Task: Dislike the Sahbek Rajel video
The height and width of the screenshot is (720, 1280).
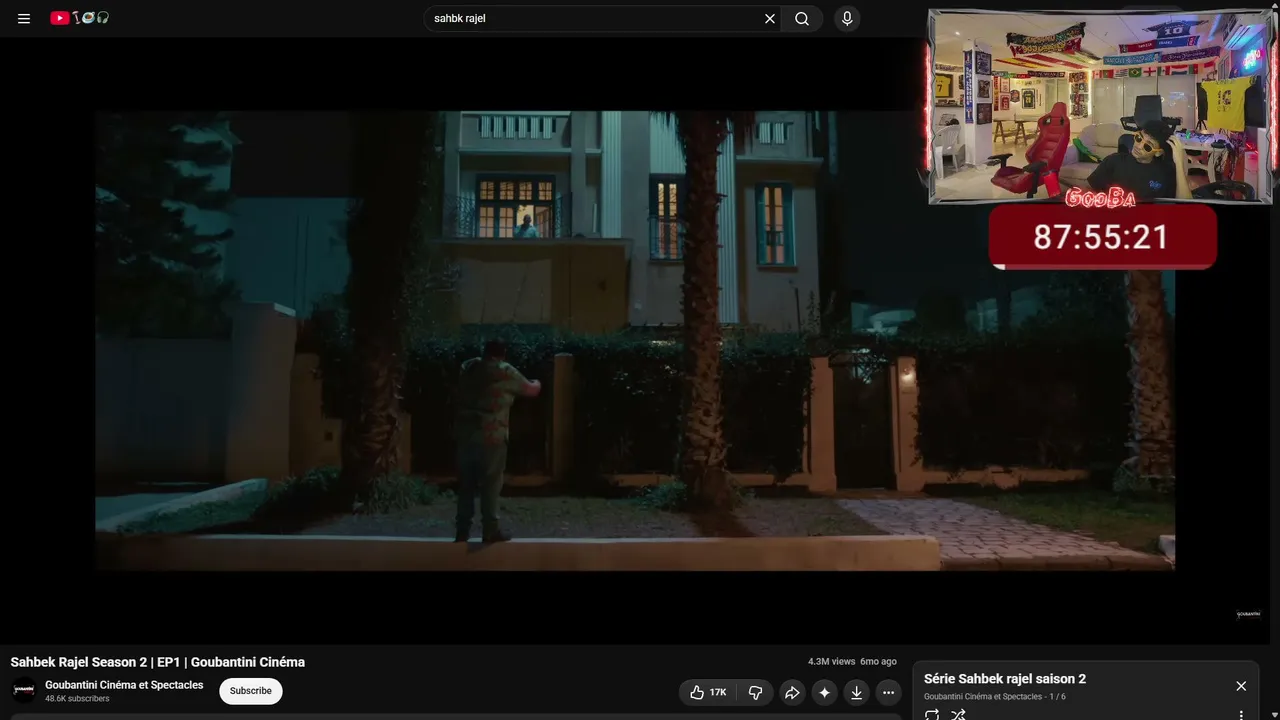Action: coord(756,692)
